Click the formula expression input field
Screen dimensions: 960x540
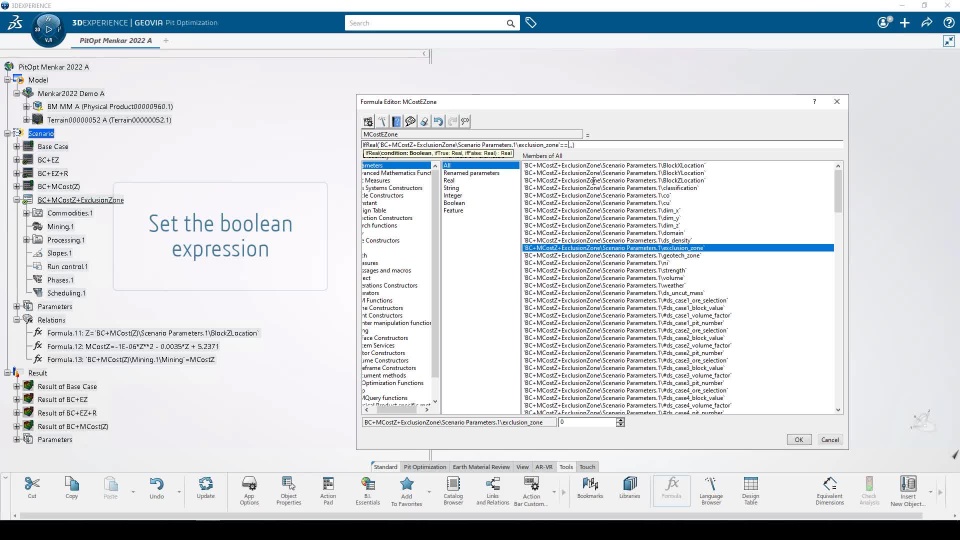(602, 145)
